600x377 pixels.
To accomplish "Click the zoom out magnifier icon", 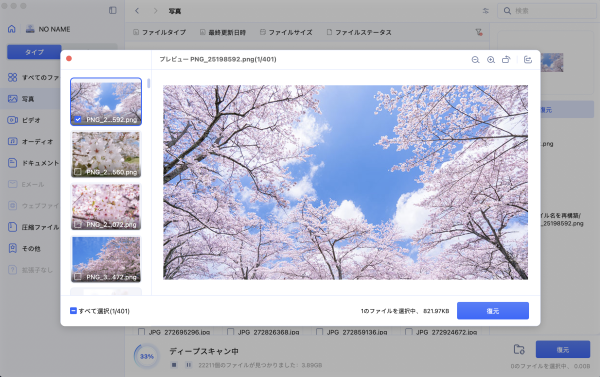I will (475, 60).
